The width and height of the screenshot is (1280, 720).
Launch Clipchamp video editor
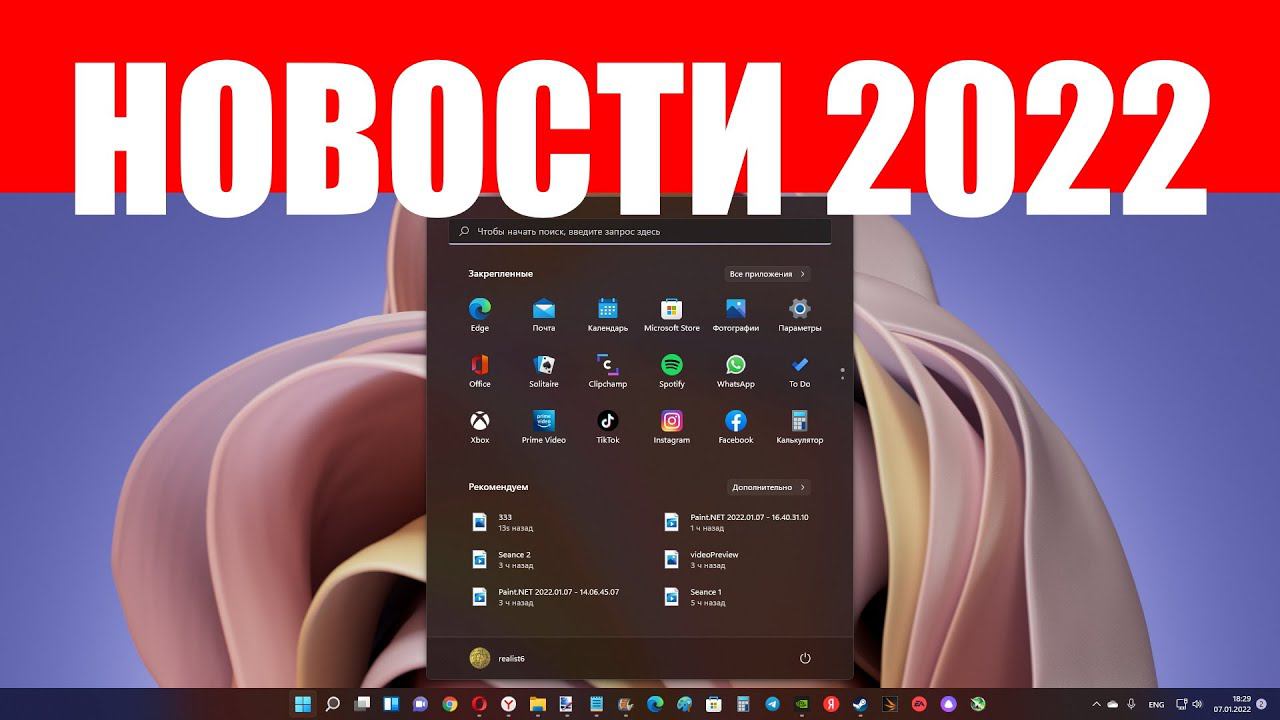tap(608, 370)
